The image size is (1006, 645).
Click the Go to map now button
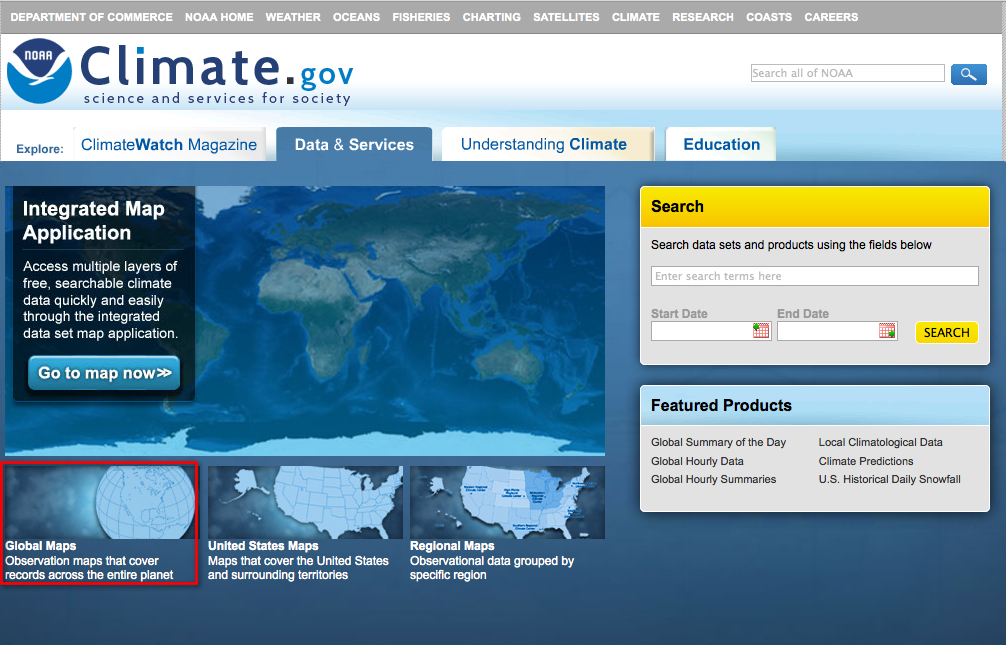pos(103,372)
